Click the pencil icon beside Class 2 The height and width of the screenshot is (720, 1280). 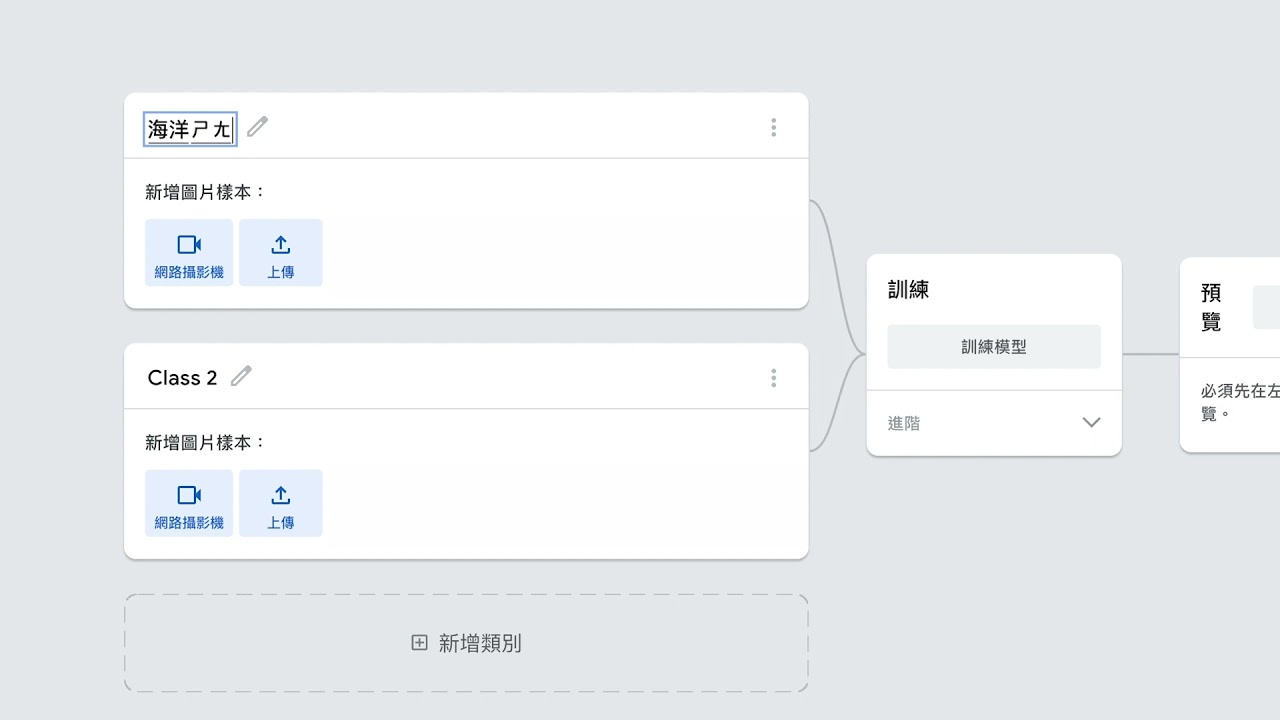point(241,376)
